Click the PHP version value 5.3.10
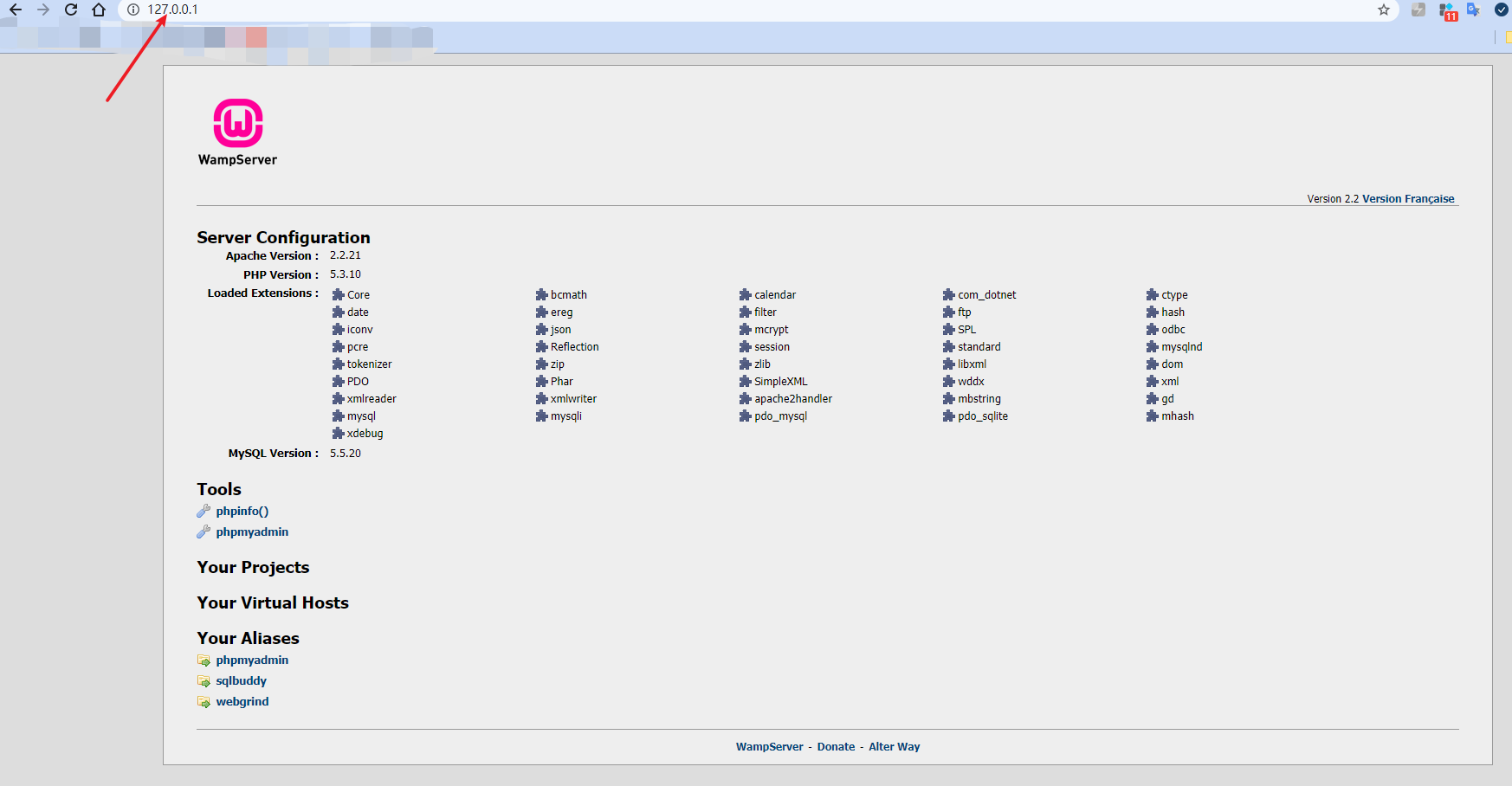Image resolution: width=1512 pixels, height=786 pixels. 346,274
